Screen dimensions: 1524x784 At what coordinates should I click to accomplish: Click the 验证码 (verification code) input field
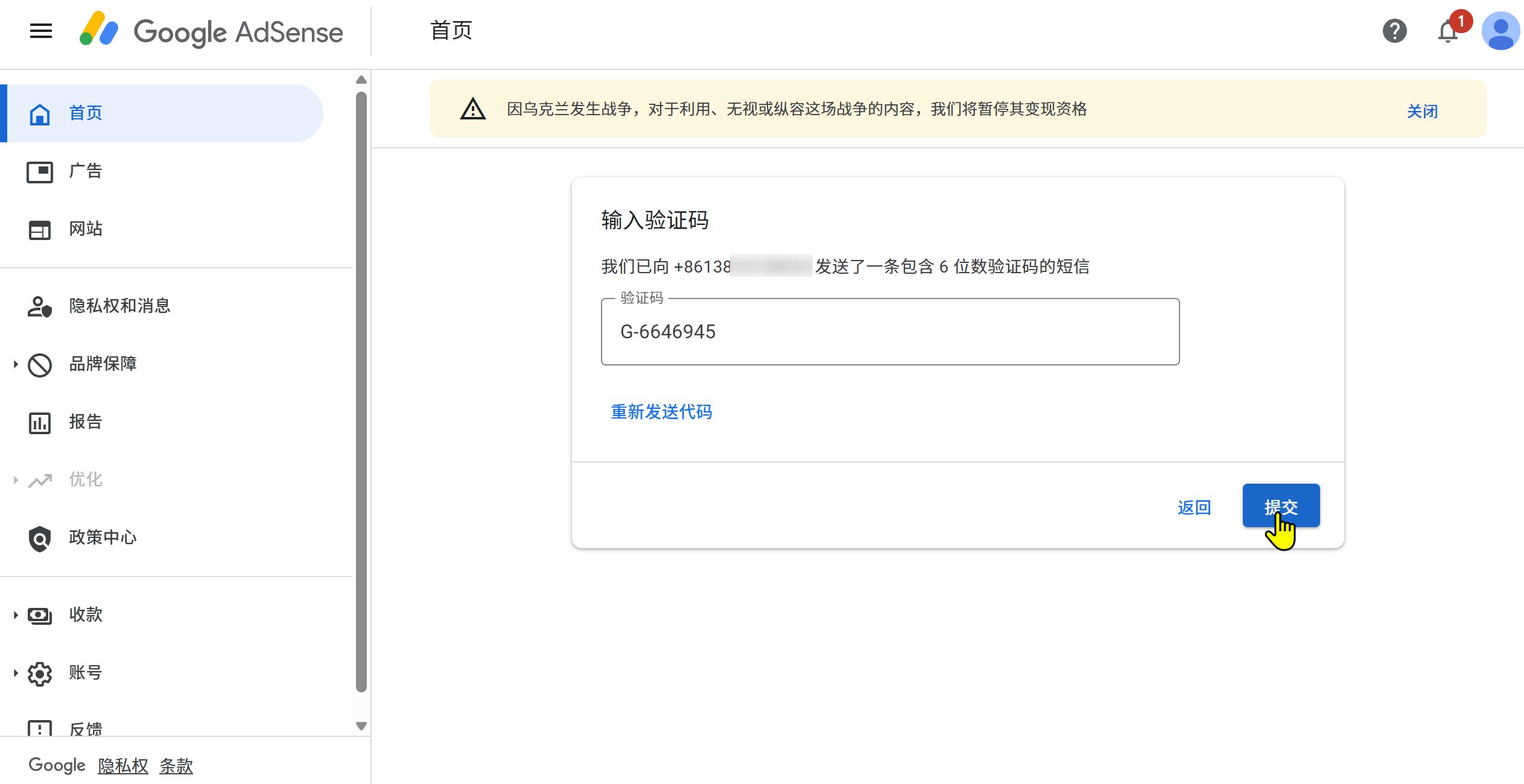890,332
